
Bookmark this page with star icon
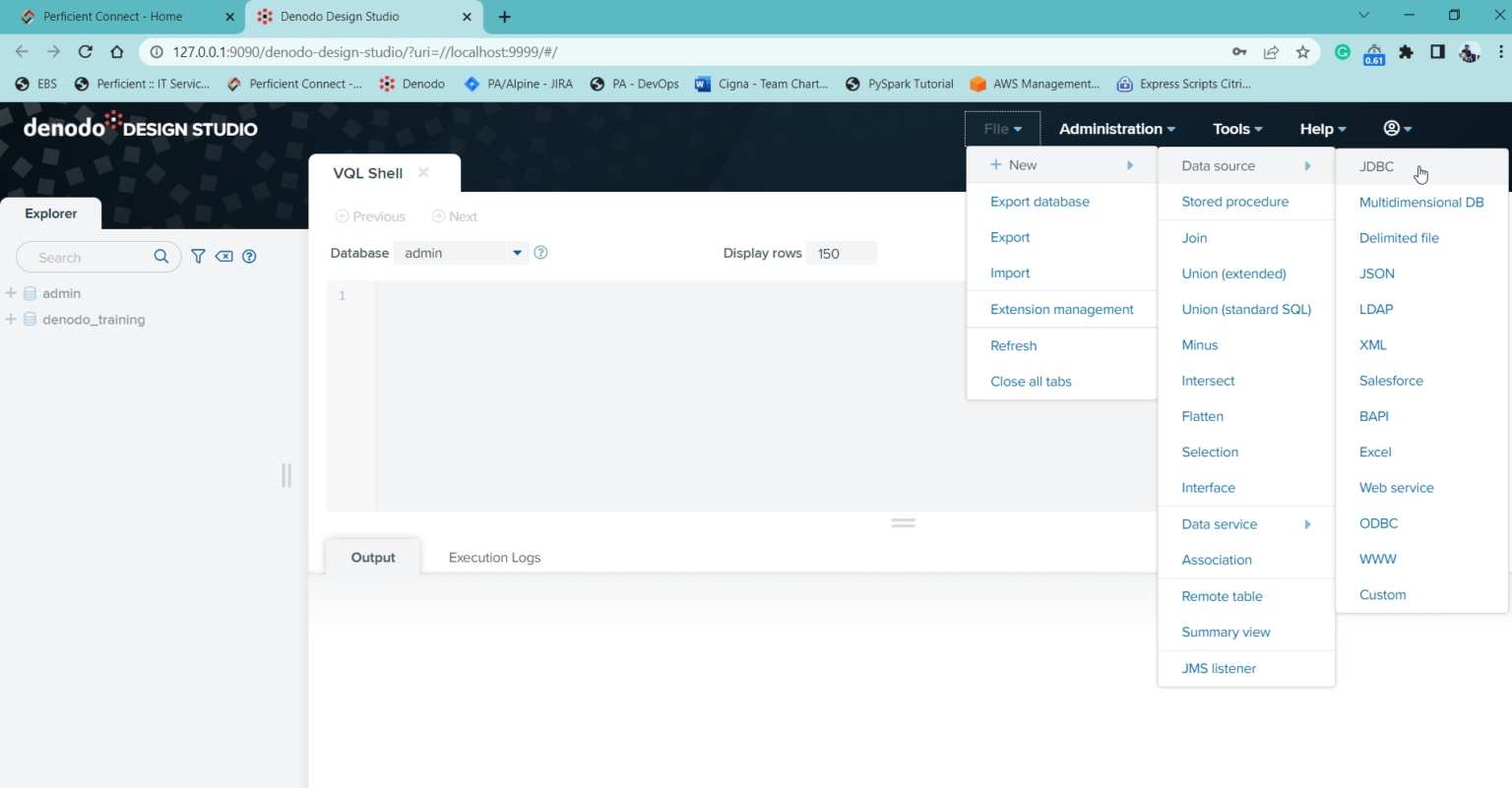click(x=1302, y=52)
